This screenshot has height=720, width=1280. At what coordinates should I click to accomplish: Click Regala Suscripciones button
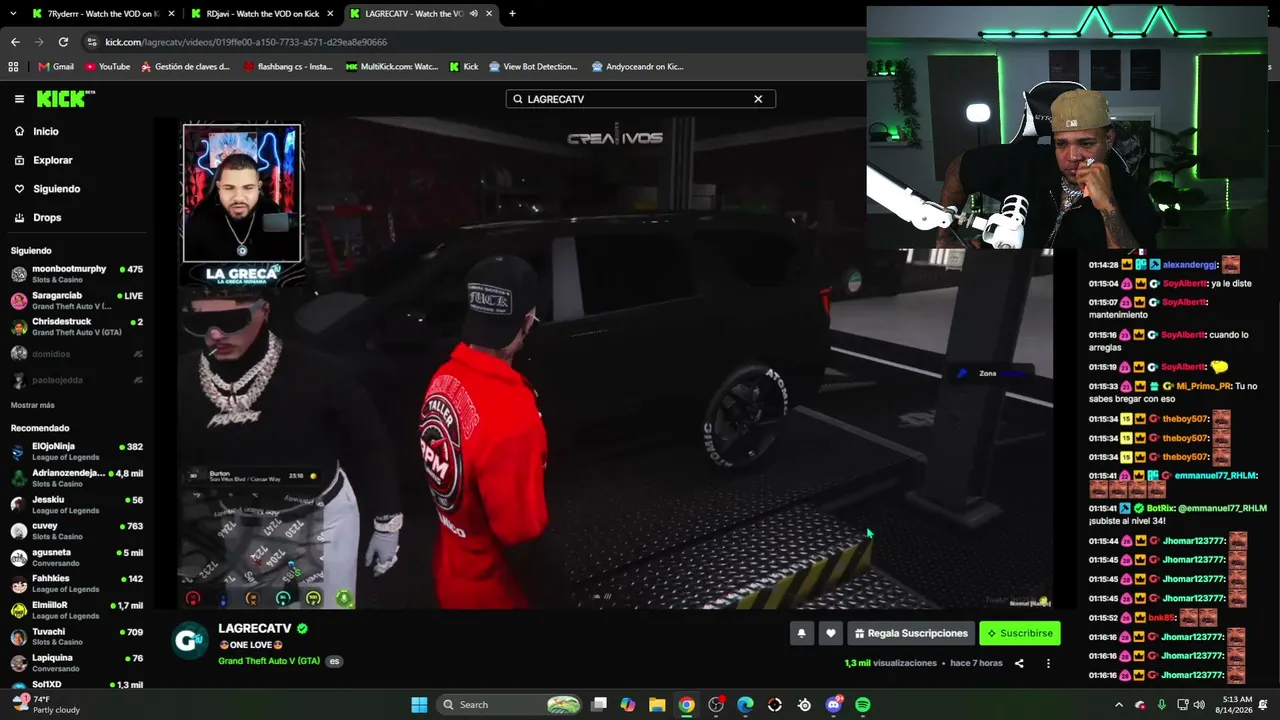pyautogui.click(x=912, y=633)
